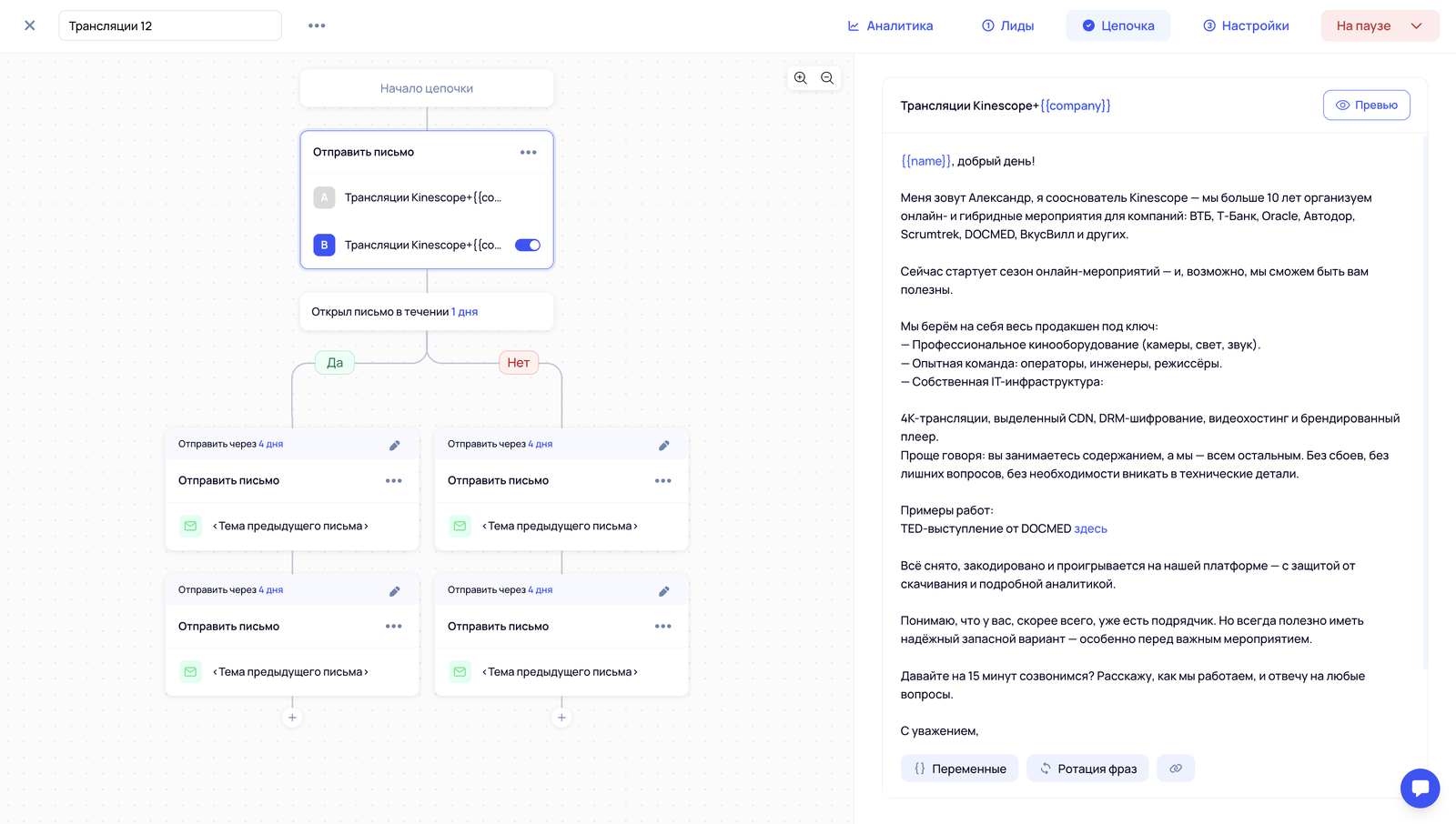The height and width of the screenshot is (824, 1456).
Task: Open first Да-branch email subject "Тема предыдущего письма"
Action: (x=290, y=526)
